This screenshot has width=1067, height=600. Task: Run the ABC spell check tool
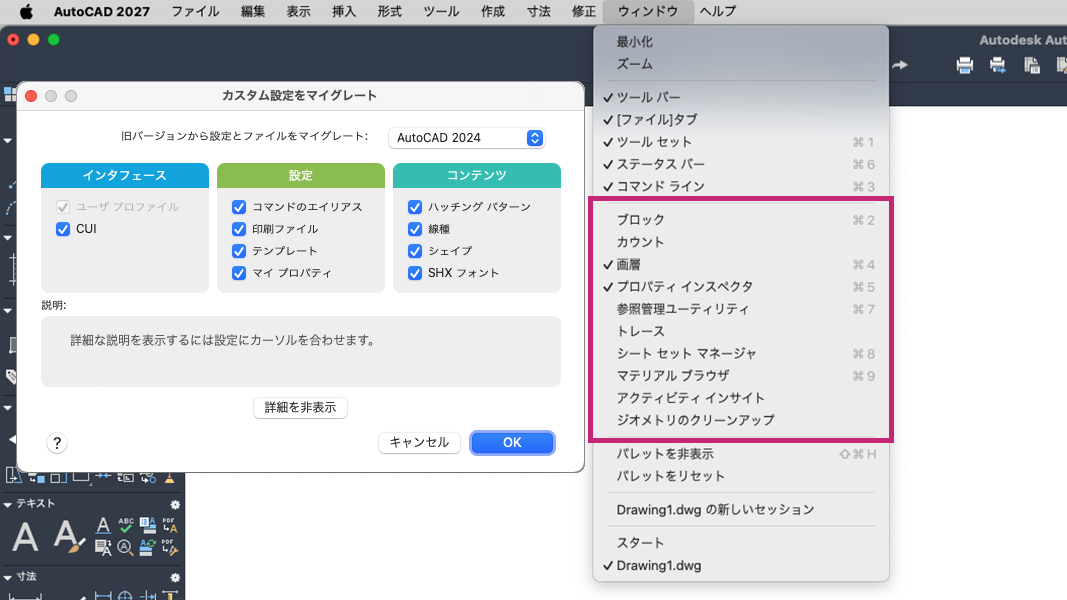[126, 525]
